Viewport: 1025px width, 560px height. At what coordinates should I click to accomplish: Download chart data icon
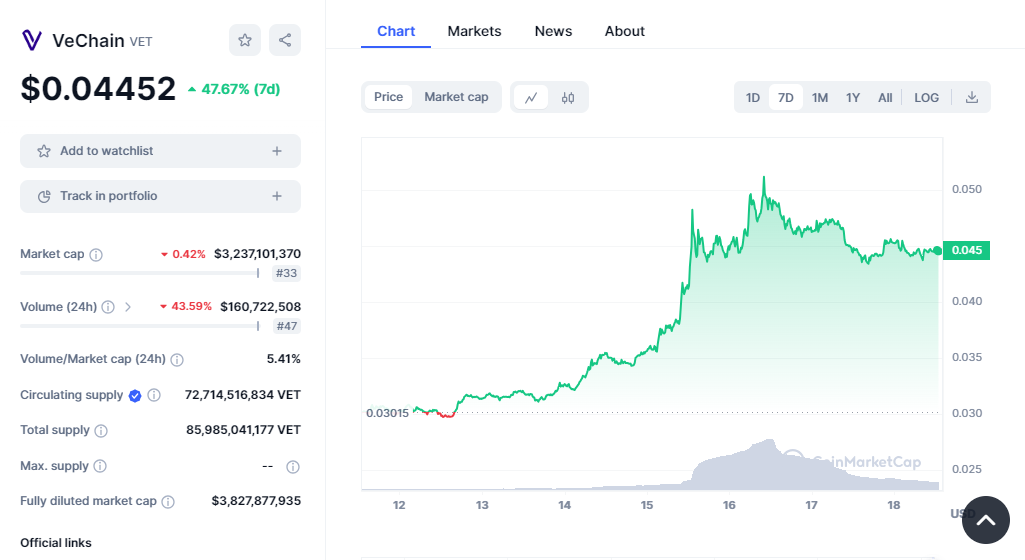(972, 97)
